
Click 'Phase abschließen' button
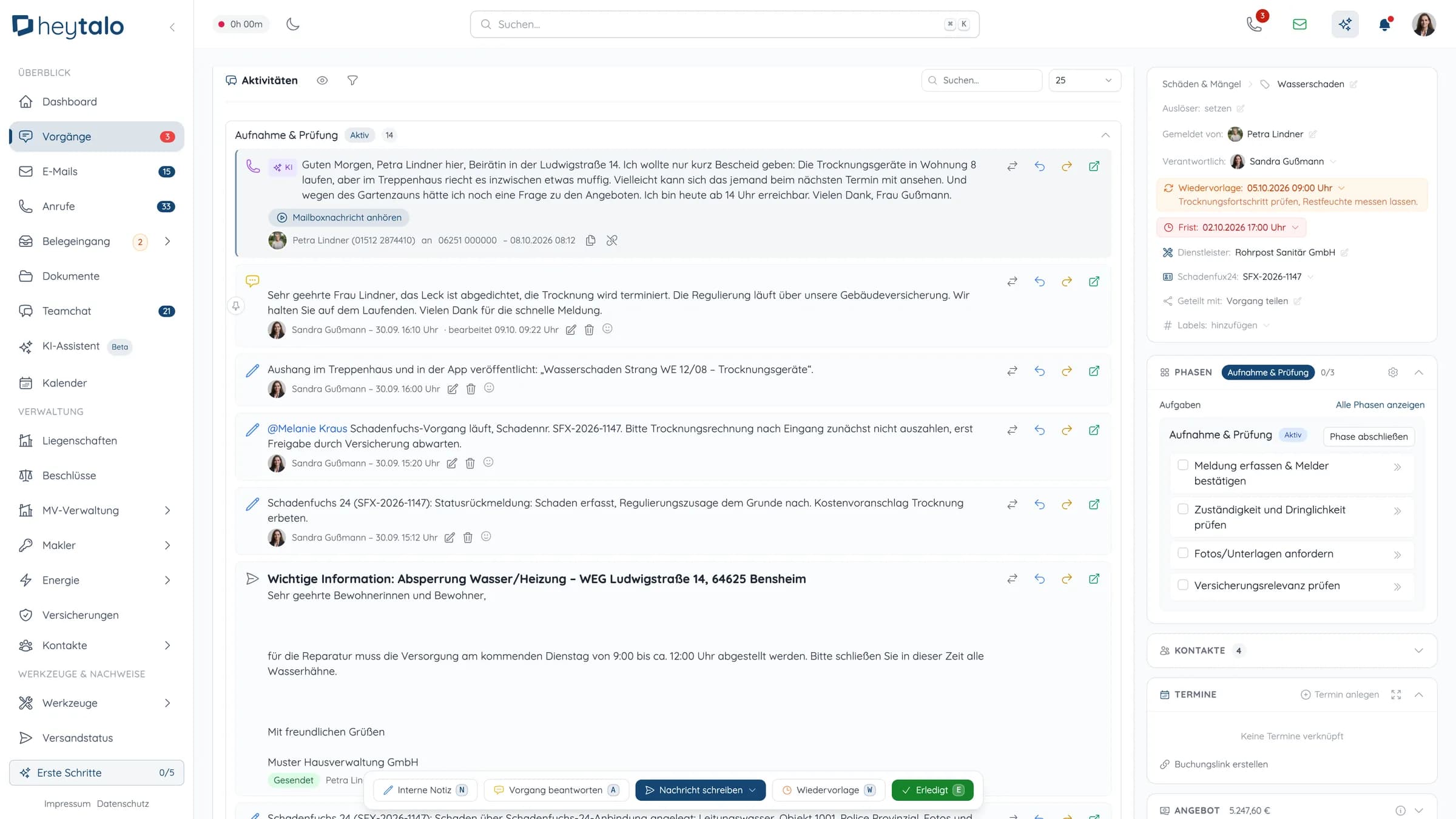[1369, 436]
